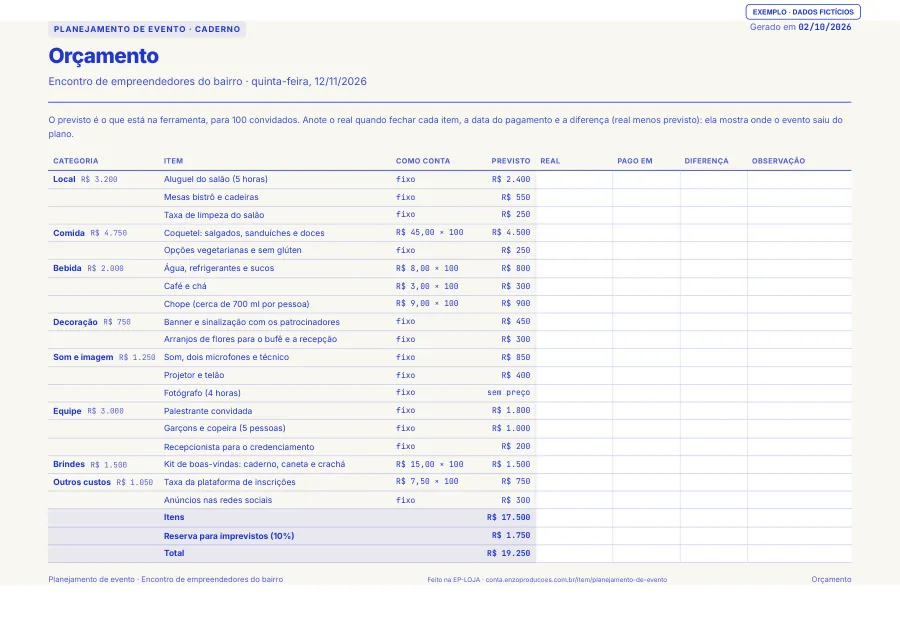Select 'Fotógrafo (4 horas)' item
900x637 pixels.
(x=202, y=393)
